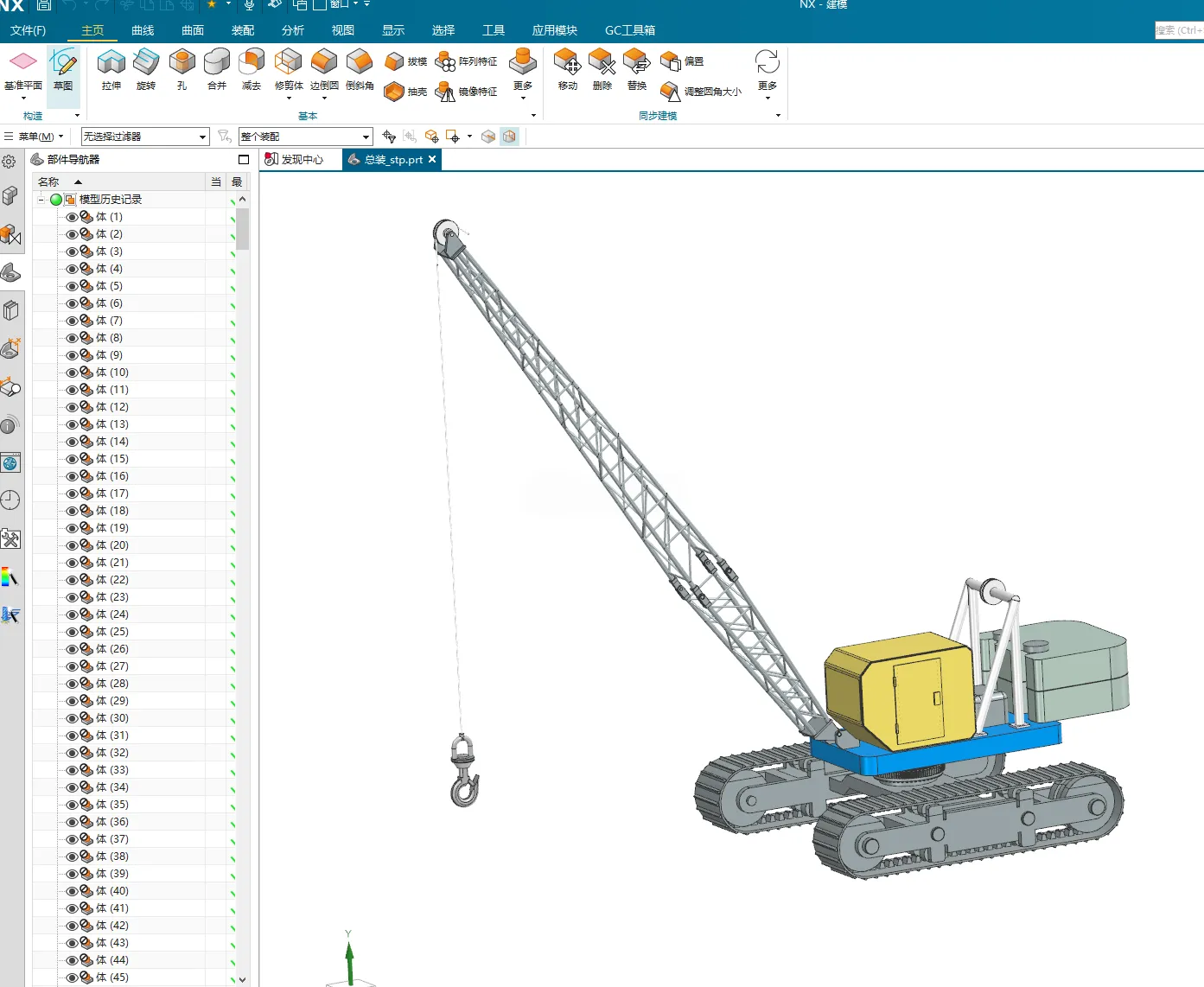Click the Offset Region (偏置) tool
1204x987 pixels.
coord(682,61)
